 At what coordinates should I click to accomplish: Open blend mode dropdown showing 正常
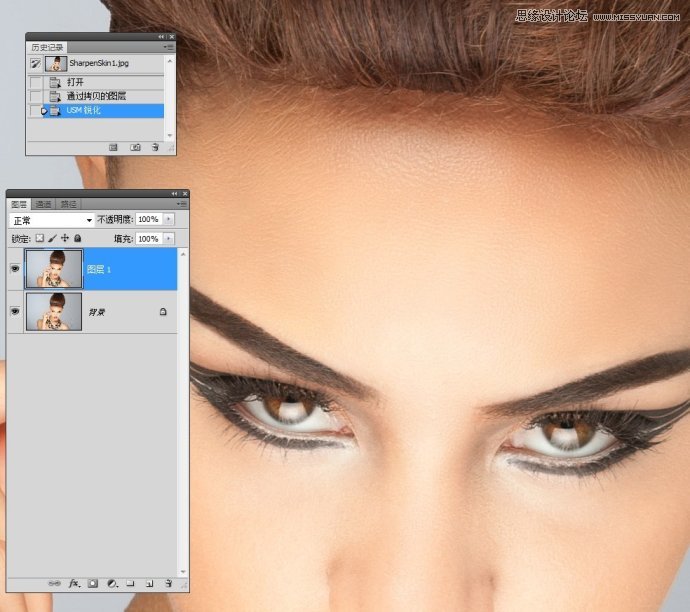(51, 220)
